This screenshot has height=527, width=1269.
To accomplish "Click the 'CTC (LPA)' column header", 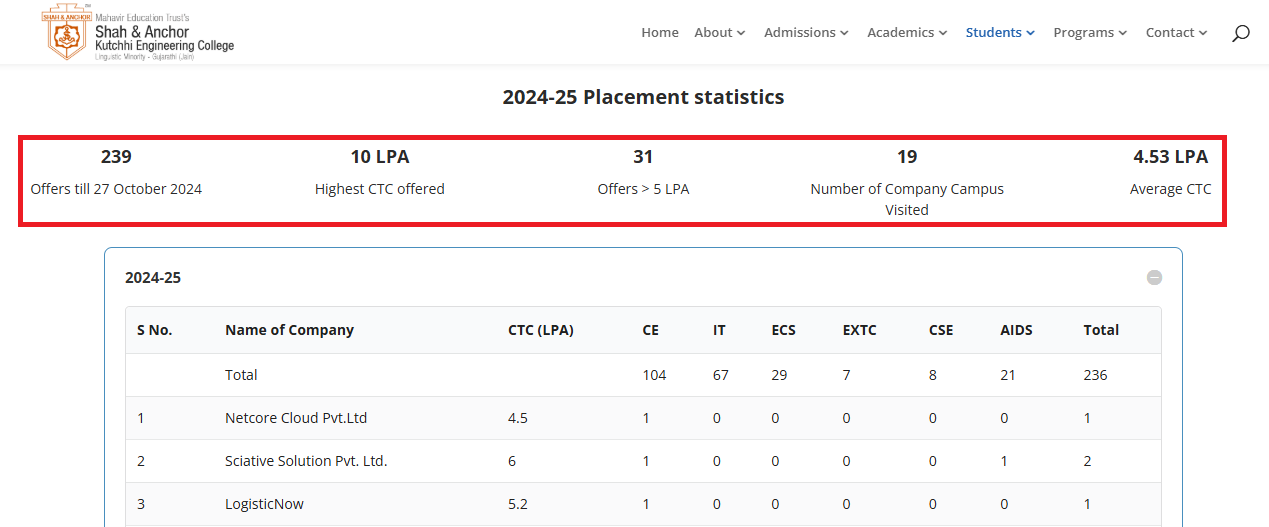I will (x=541, y=330).
